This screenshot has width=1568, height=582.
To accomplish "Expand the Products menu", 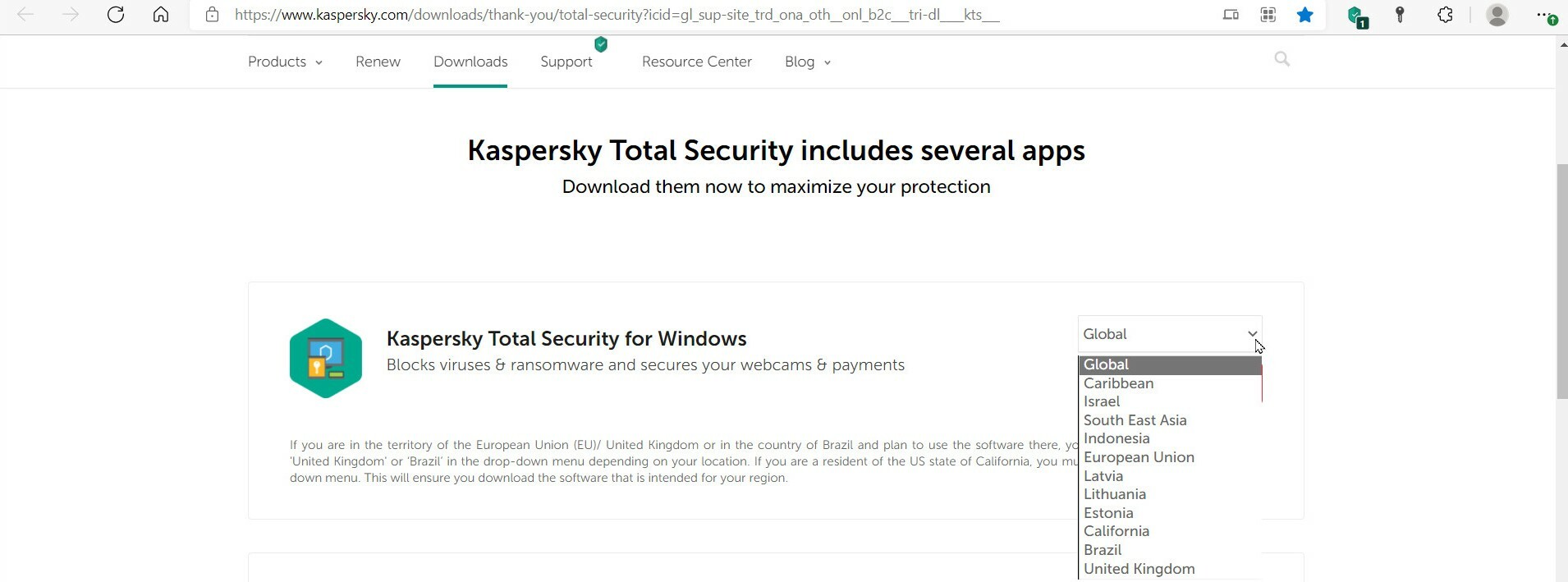I will click(x=285, y=62).
